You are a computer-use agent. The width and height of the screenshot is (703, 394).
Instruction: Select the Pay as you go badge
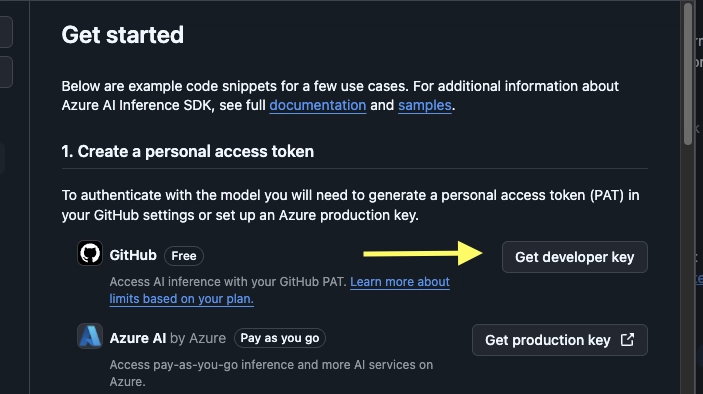tap(280, 338)
